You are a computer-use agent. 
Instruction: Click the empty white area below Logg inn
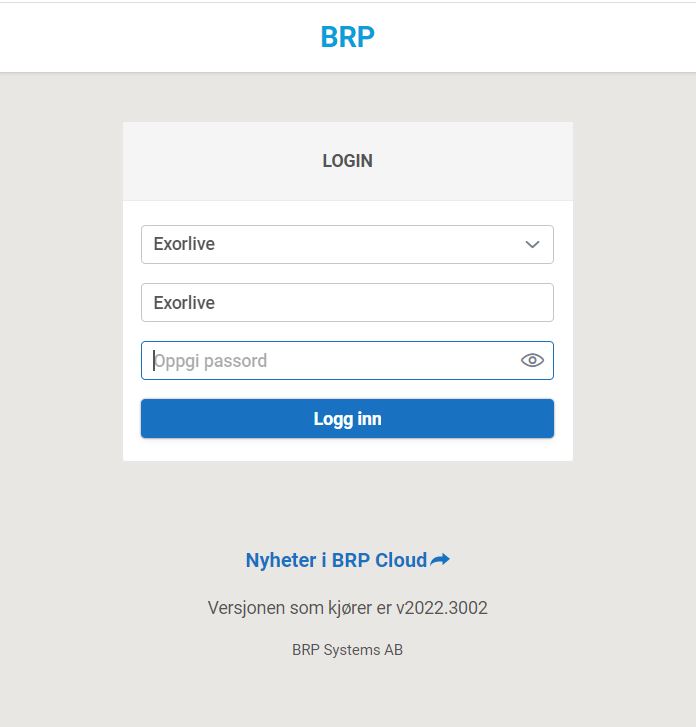(x=347, y=449)
